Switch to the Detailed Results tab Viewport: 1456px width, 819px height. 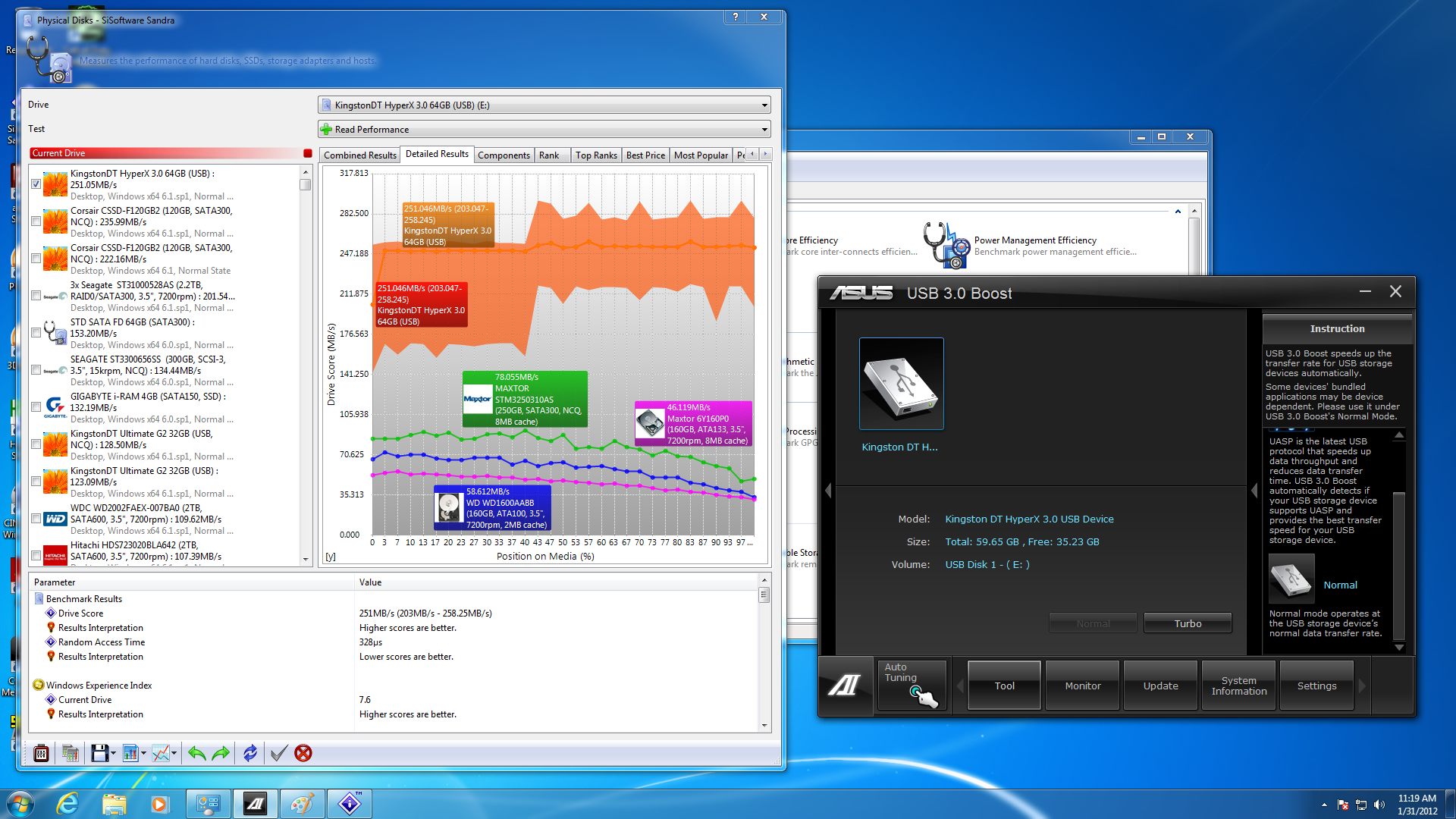pos(437,154)
